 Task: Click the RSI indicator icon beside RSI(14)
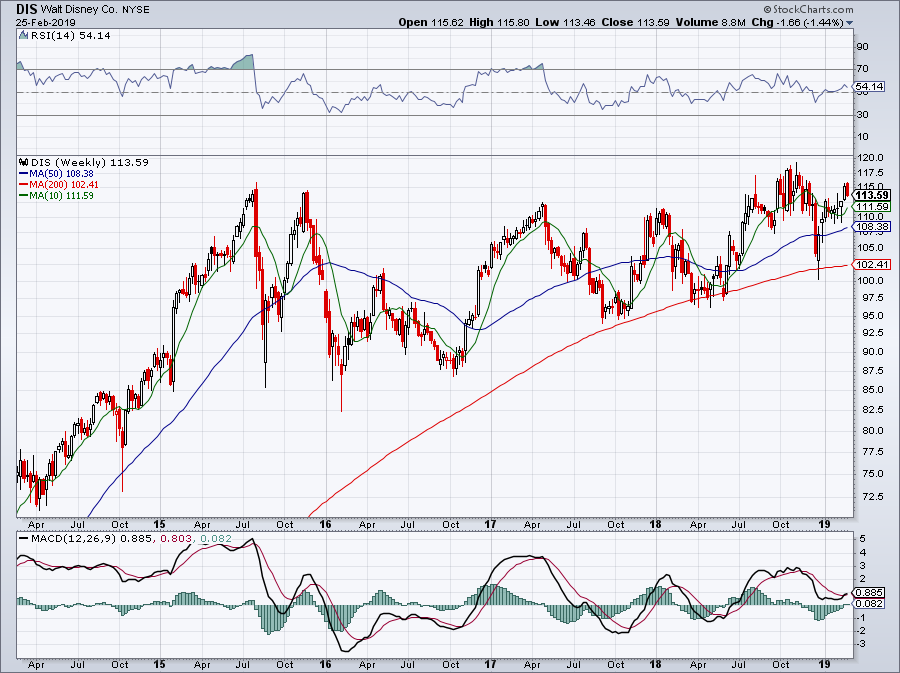pos(24,35)
